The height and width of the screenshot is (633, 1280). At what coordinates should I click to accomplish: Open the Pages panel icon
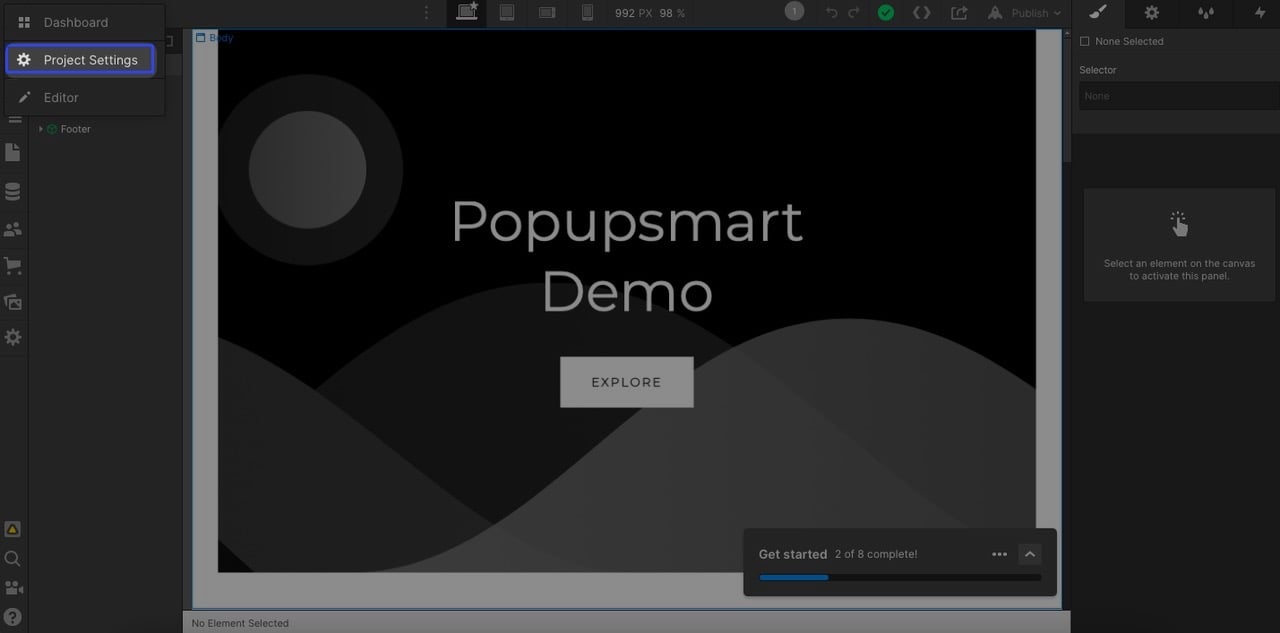tap(13, 153)
